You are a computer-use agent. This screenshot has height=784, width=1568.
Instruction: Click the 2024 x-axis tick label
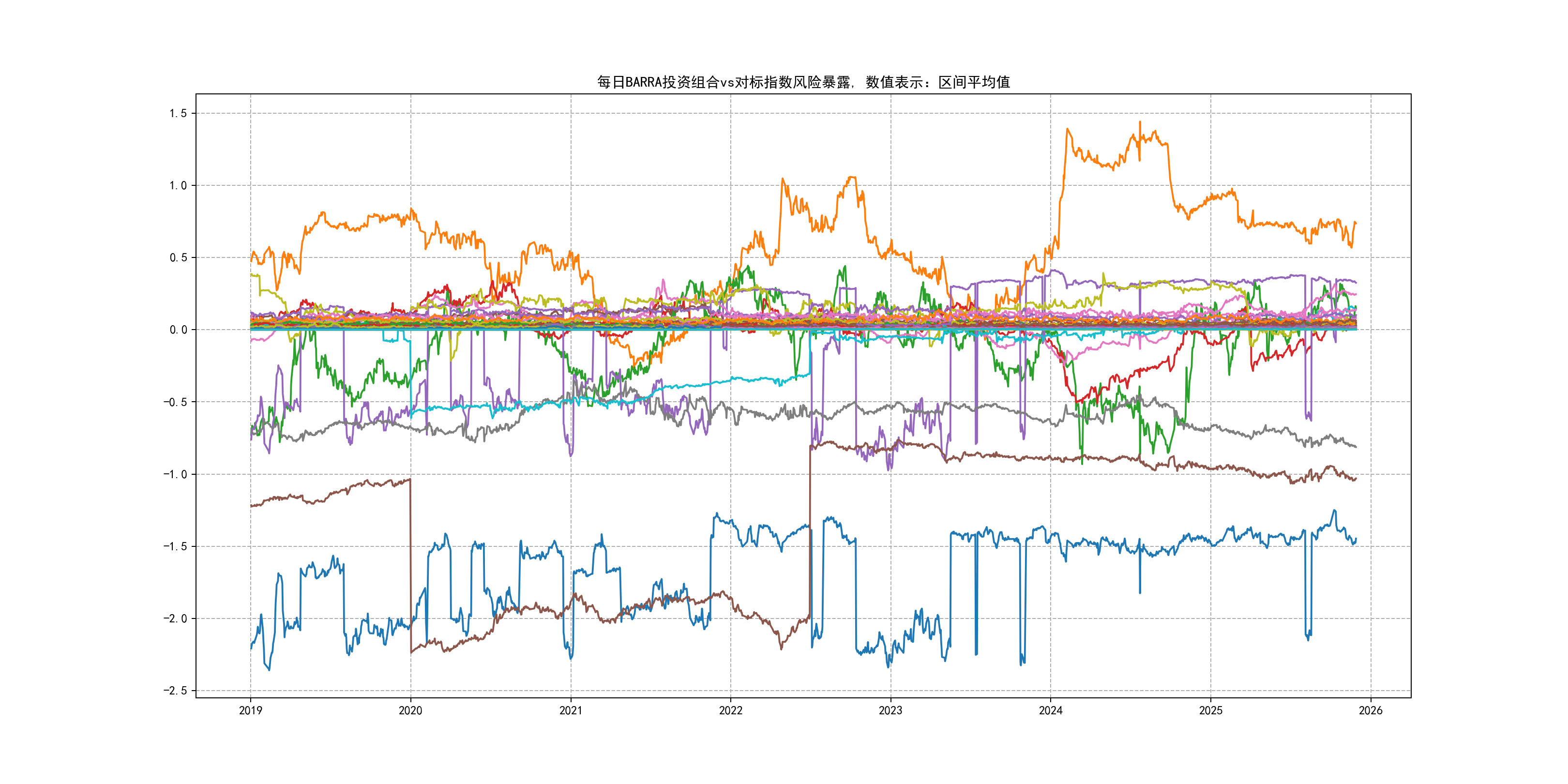pyautogui.click(x=1051, y=710)
